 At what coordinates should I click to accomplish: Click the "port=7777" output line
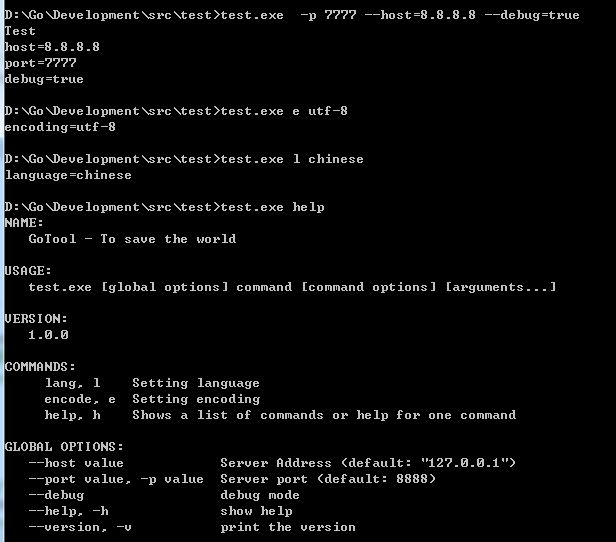[x=40, y=63]
